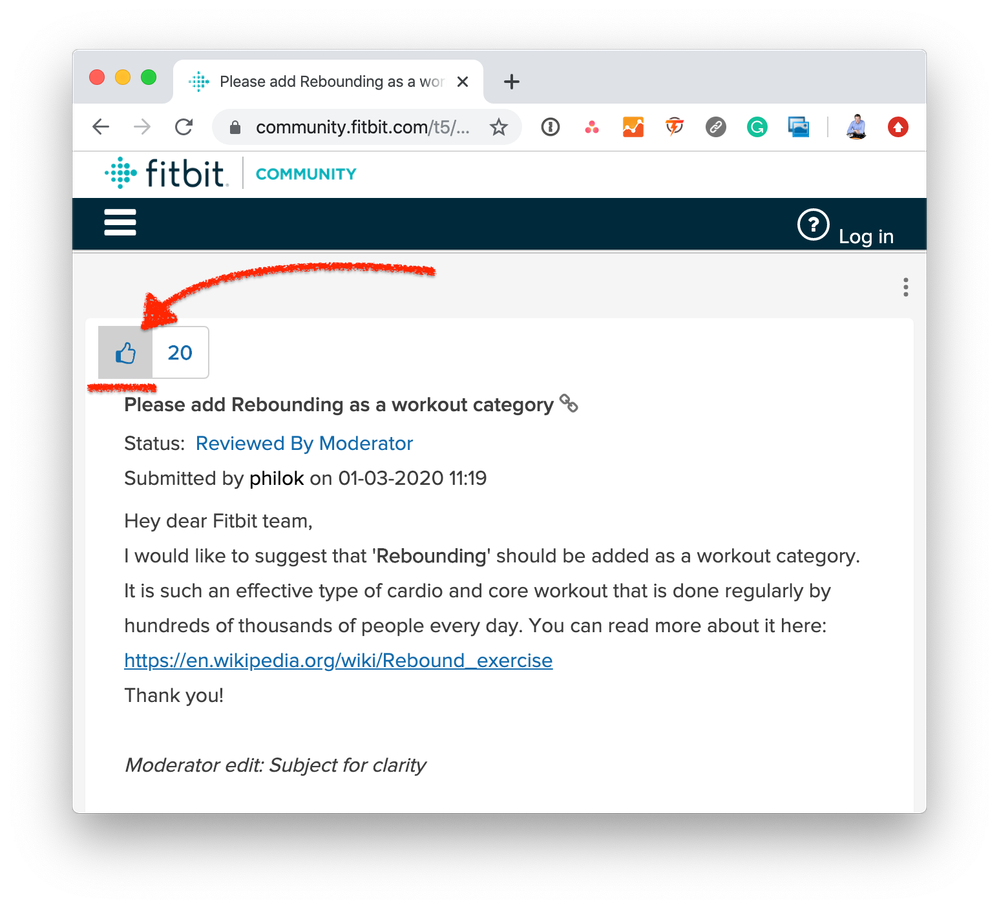Click the orange analytics chart extension icon

pyautogui.click(x=633, y=127)
